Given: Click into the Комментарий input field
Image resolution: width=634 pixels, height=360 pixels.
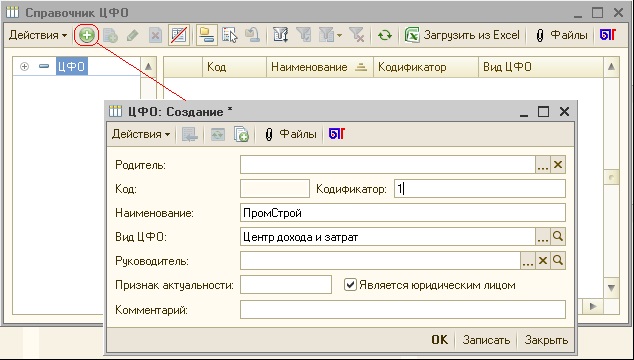Looking at the screenshot, I should pos(403,310).
